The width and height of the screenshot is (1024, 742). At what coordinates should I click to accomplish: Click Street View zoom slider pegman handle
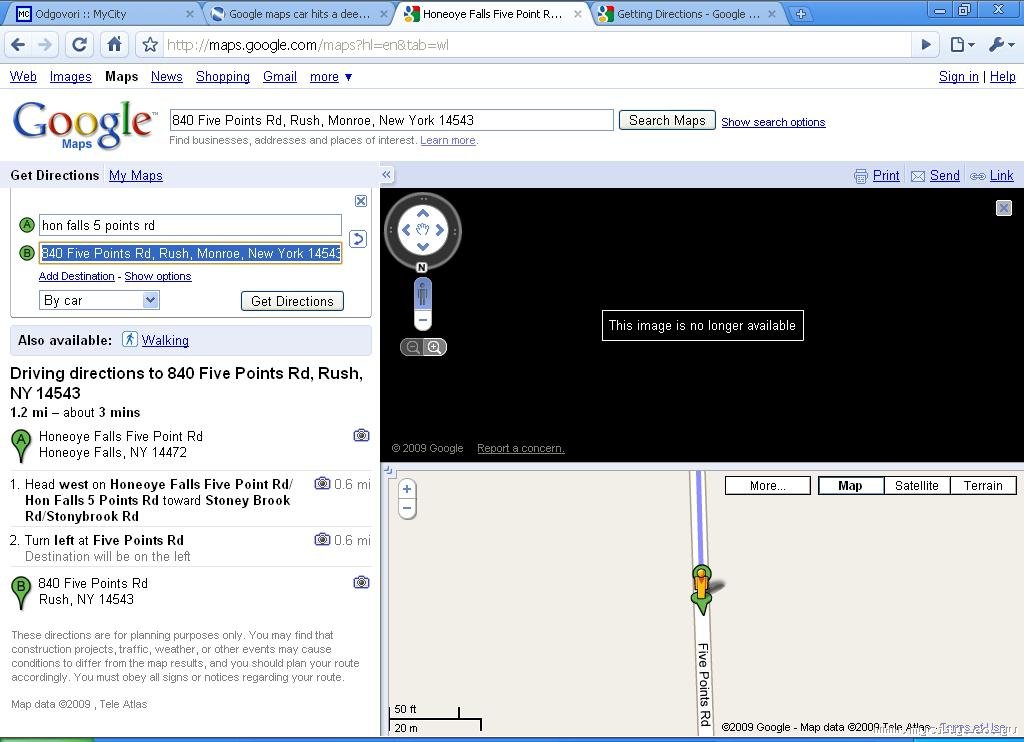423,293
